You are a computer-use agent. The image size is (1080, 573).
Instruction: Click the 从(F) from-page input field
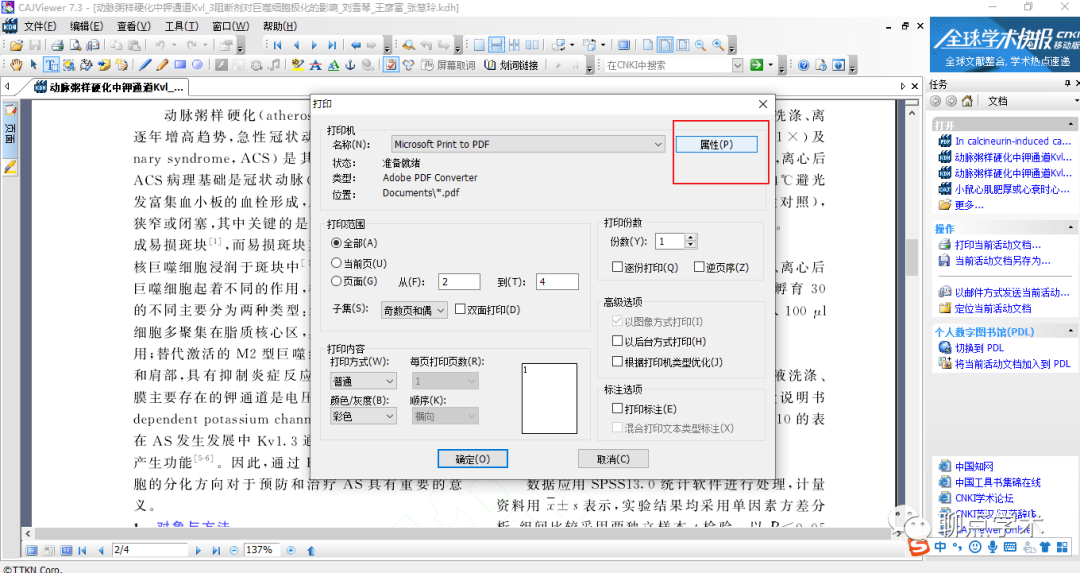click(459, 281)
